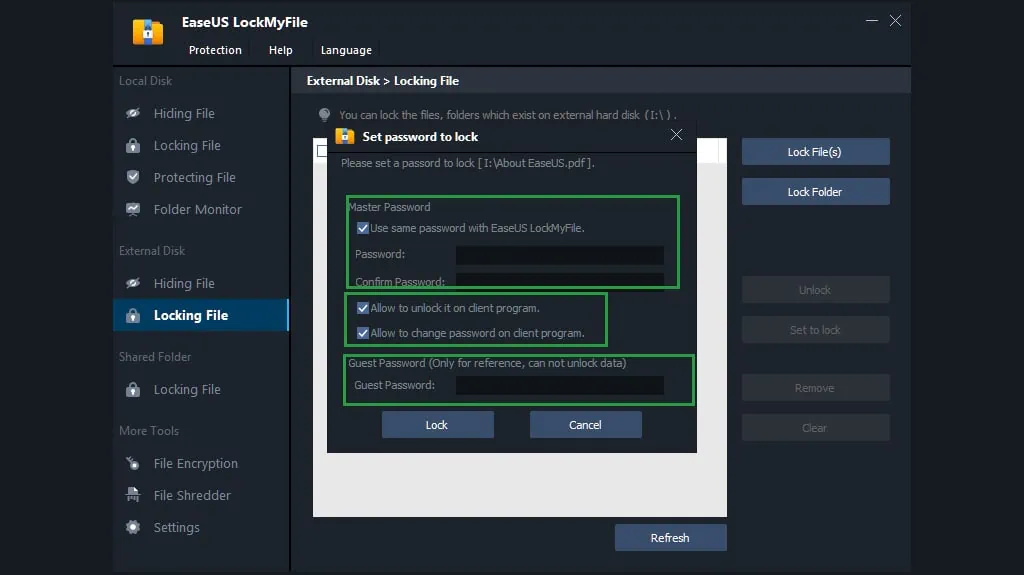Image resolution: width=1024 pixels, height=575 pixels.
Task: Click the More Tools section header
Action: [149, 431]
